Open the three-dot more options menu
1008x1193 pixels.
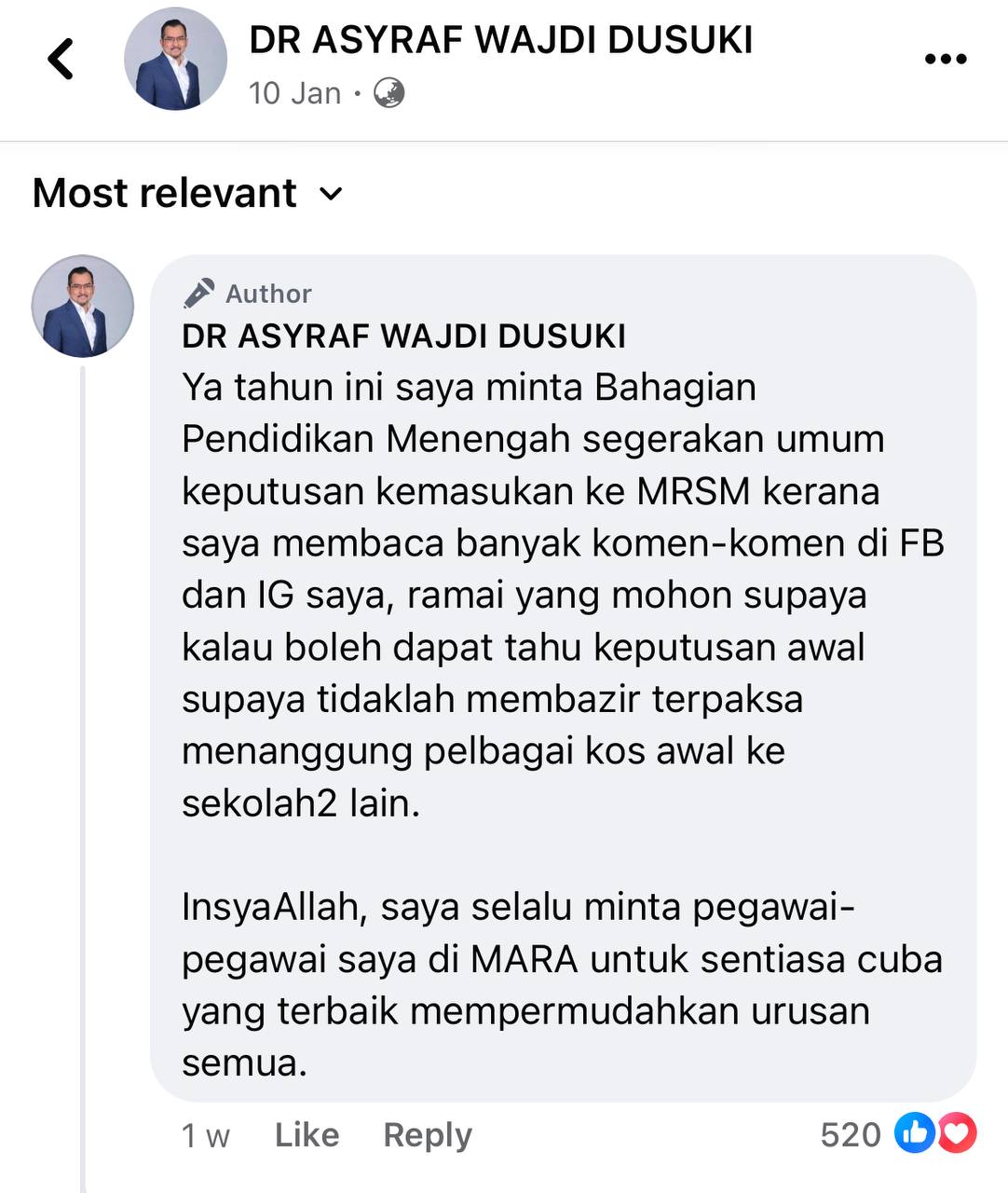click(x=945, y=60)
